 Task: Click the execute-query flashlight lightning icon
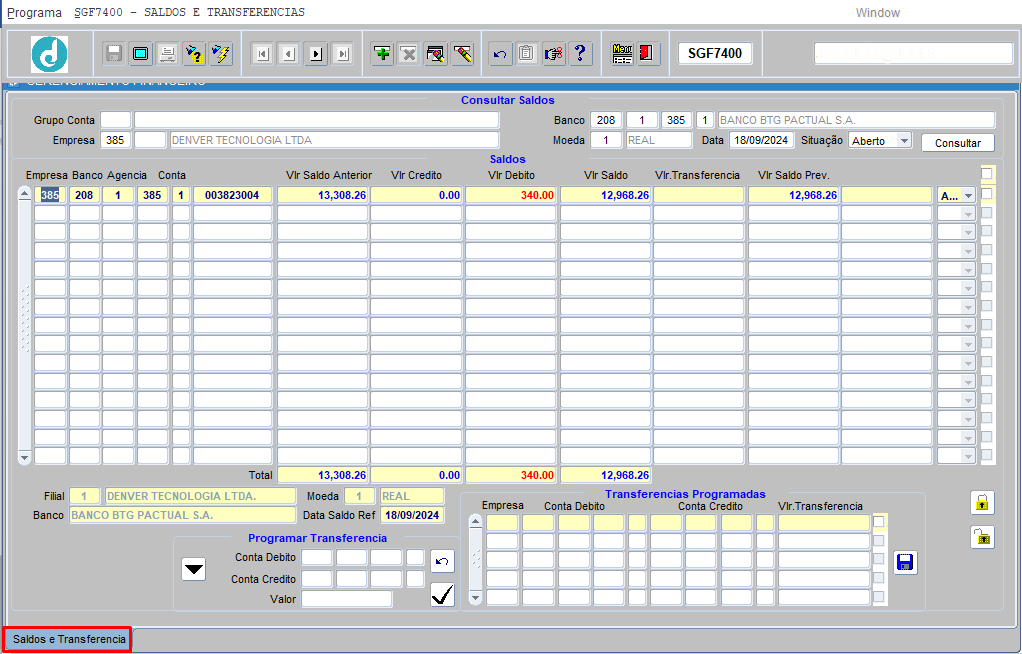point(221,53)
